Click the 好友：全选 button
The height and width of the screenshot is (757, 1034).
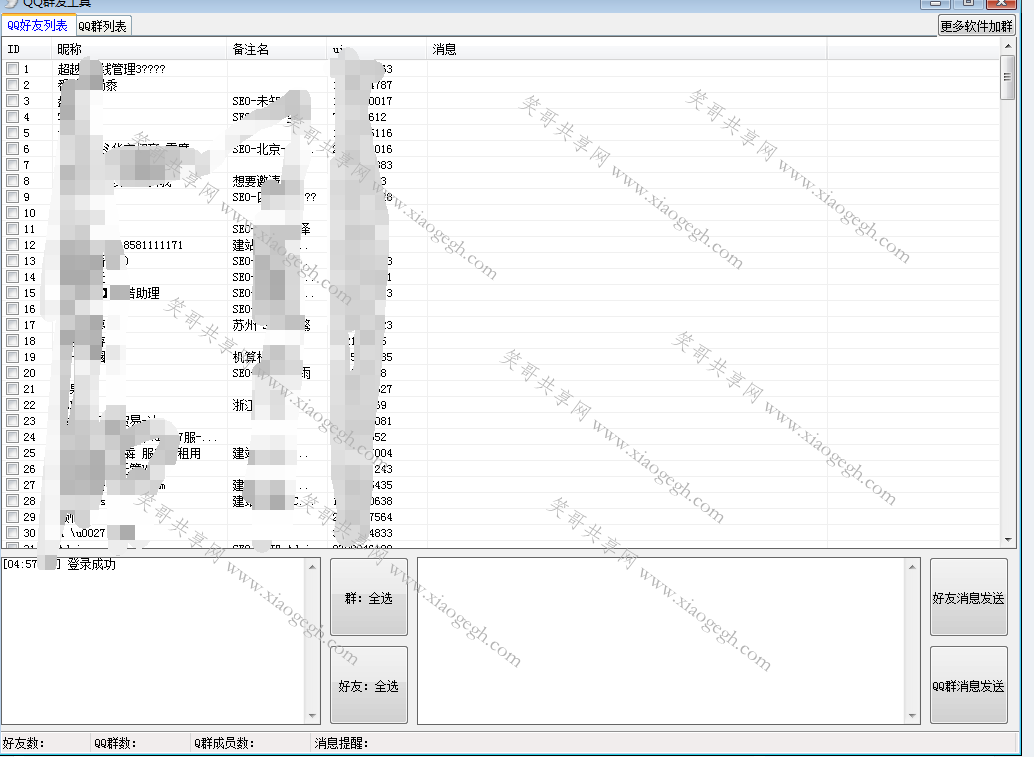[x=369, y=686]
